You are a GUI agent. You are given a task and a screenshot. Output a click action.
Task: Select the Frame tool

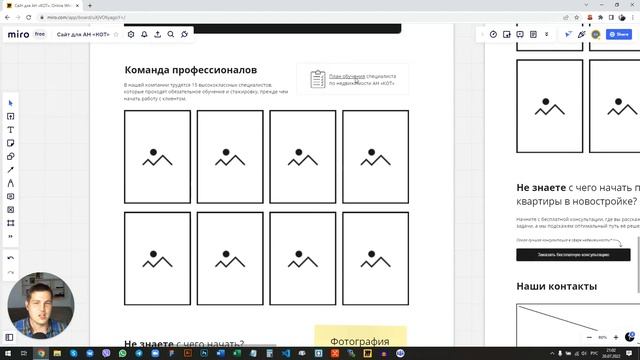click(11, 223)
